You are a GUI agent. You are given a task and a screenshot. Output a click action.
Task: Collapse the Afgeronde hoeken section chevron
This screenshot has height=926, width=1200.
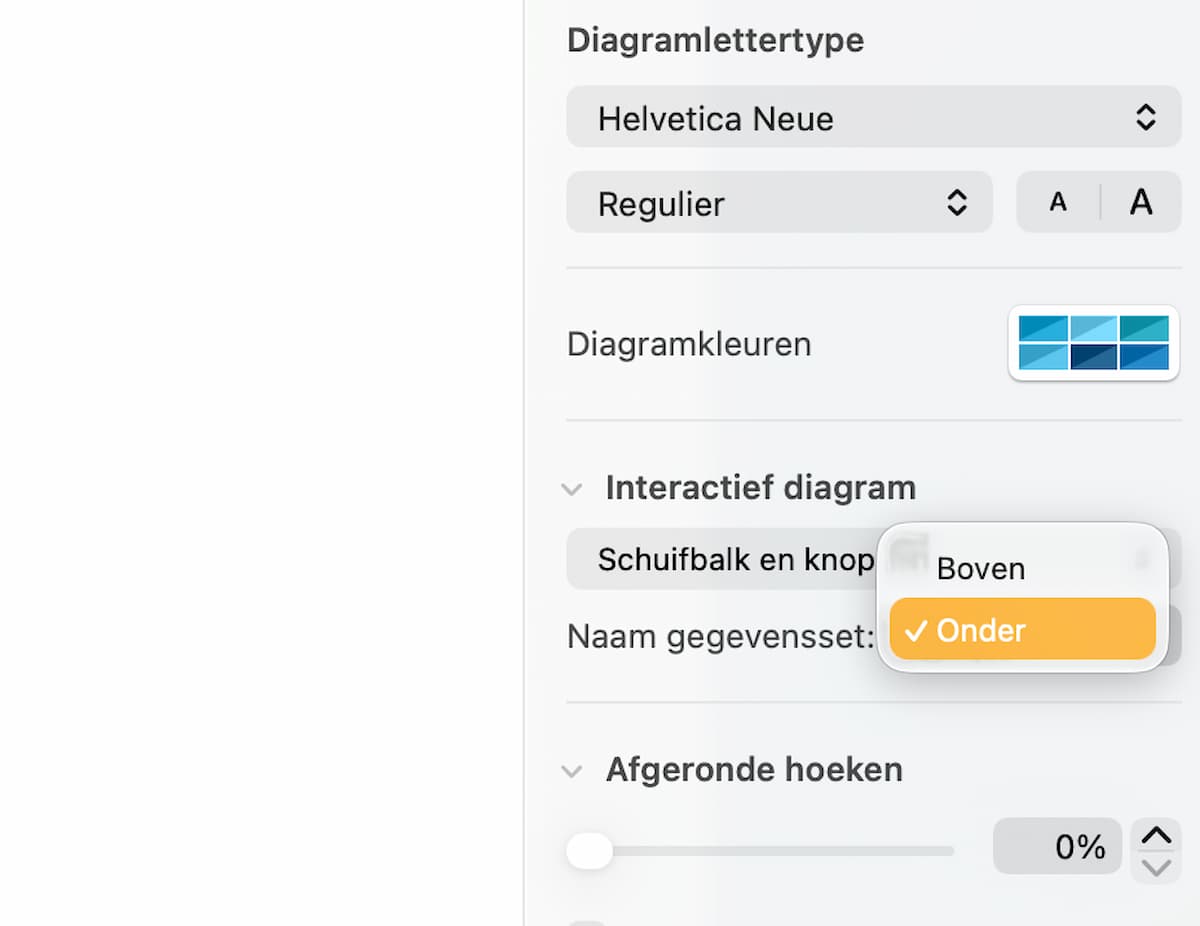(572, 771)
